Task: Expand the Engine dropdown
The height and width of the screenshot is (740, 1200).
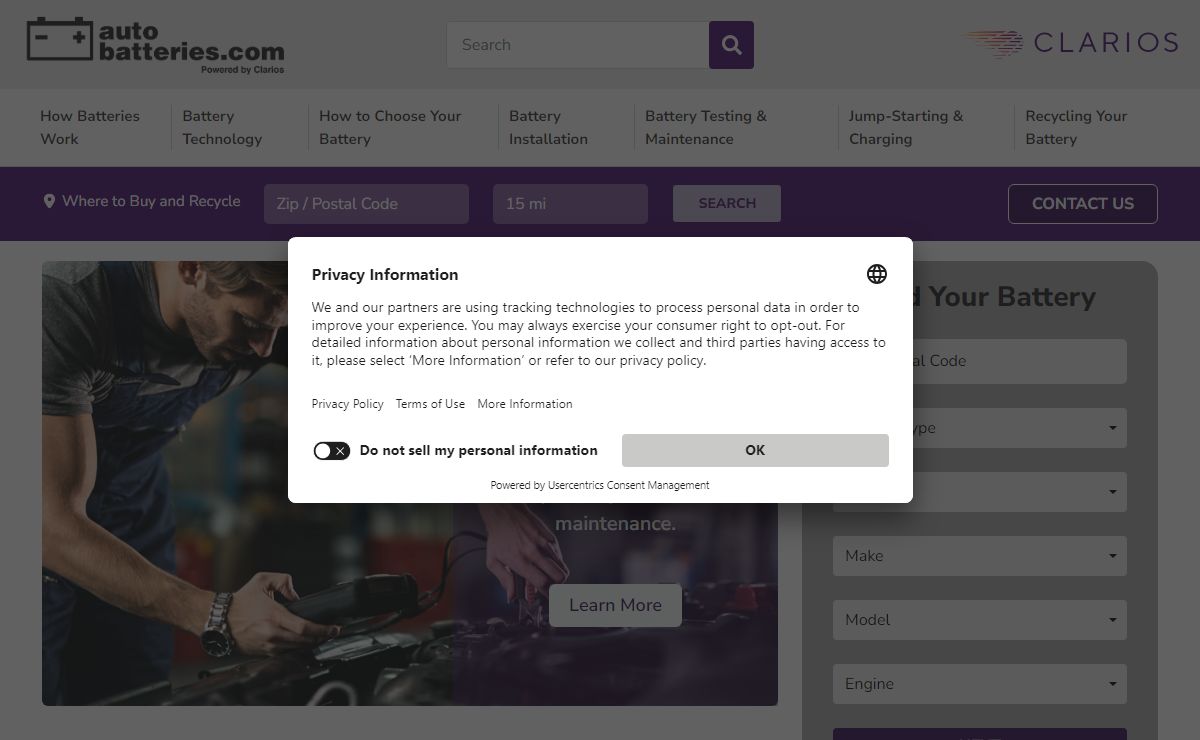Action: pos(980,684)
